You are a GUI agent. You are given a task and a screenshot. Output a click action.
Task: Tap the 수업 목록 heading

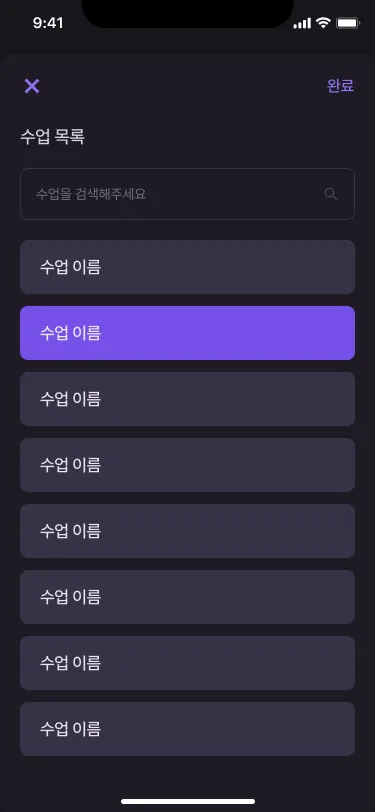click(52, 137)
